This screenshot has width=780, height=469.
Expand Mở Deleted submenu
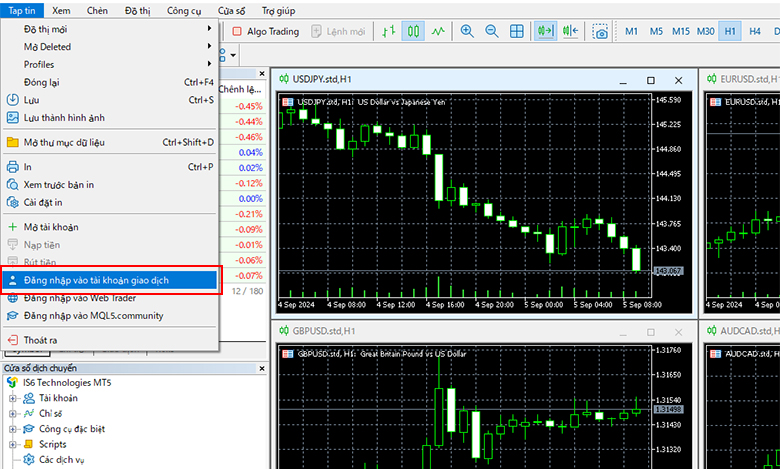(x=110, y=47)
